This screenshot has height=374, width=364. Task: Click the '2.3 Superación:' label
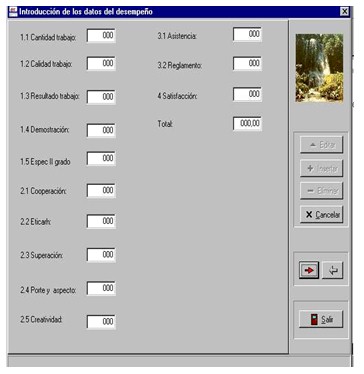pyautogui.click(x=41, y=255)
